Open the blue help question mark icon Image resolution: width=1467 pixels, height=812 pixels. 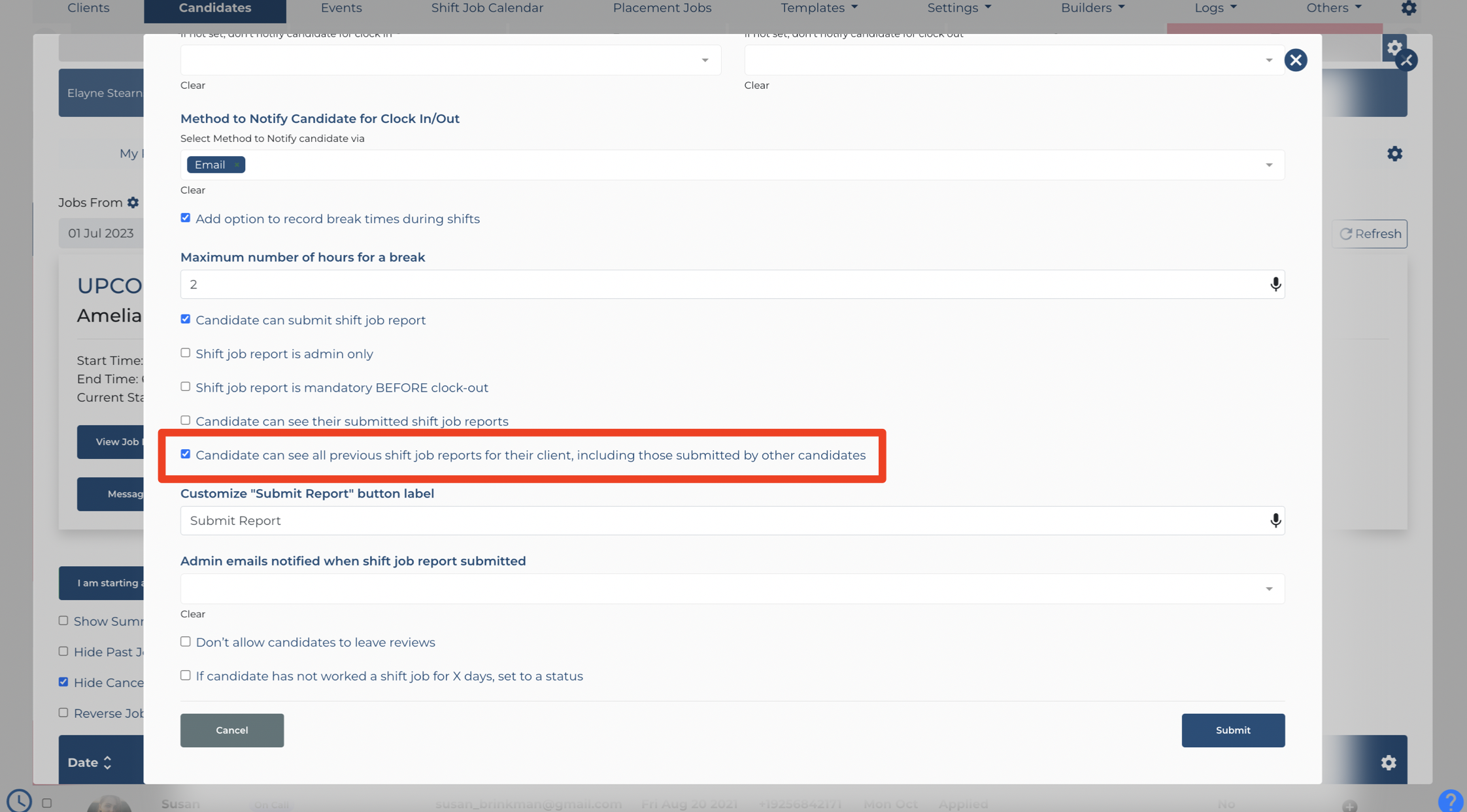pos(1451,800)
